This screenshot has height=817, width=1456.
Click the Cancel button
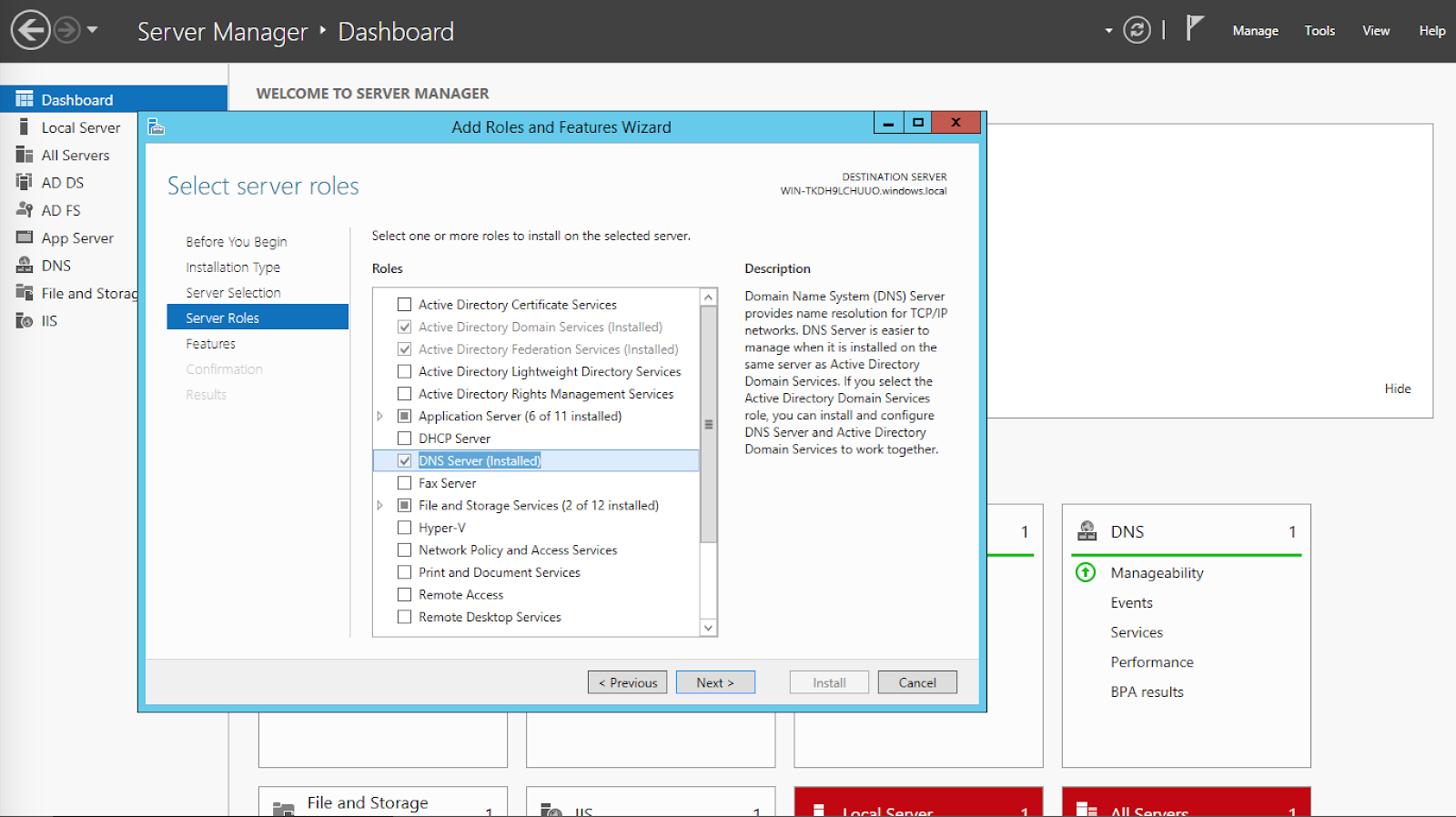pyautogui.click(x=917, y=682)
